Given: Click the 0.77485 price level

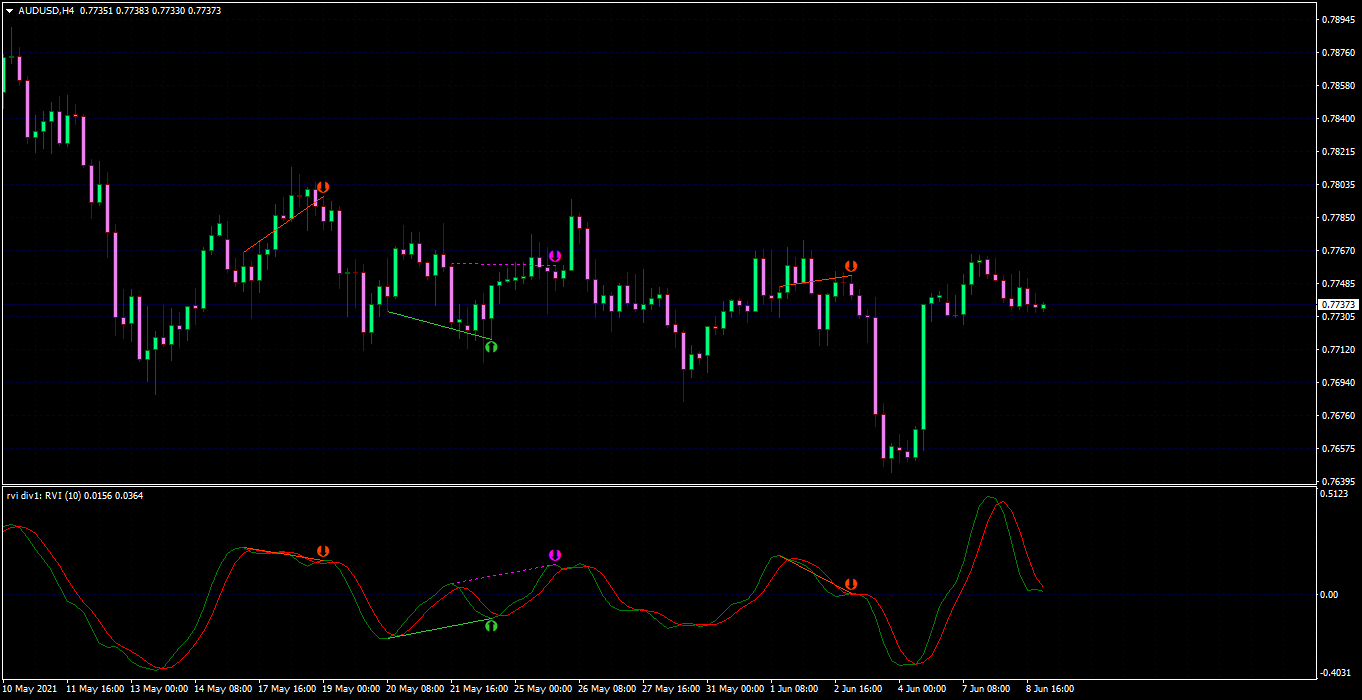Looking at the screenshot, I should click(1338, 284).
